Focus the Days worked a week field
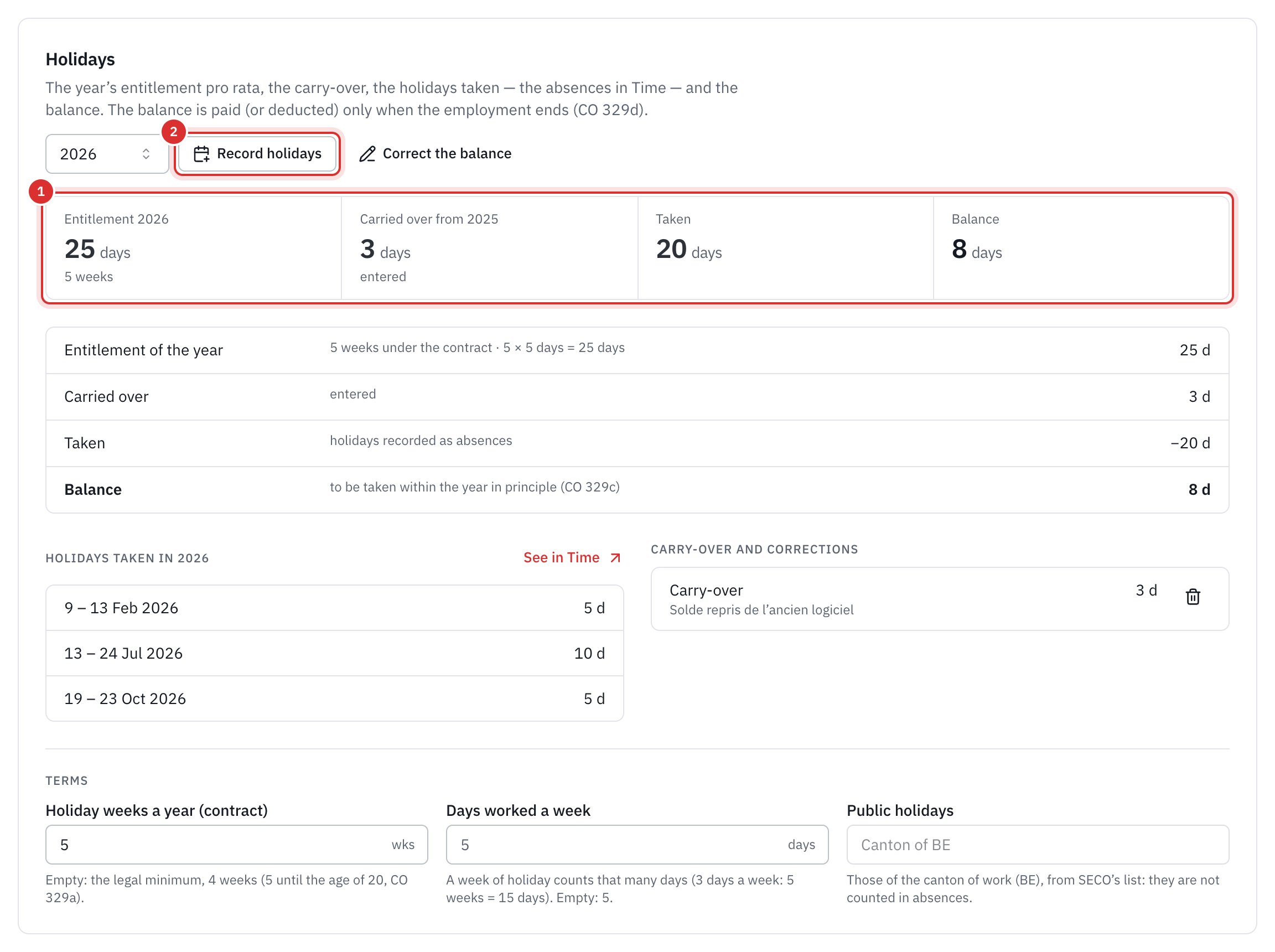This screenshot has width=1275, height=952. pyautogui.click(x=636, y=844)
